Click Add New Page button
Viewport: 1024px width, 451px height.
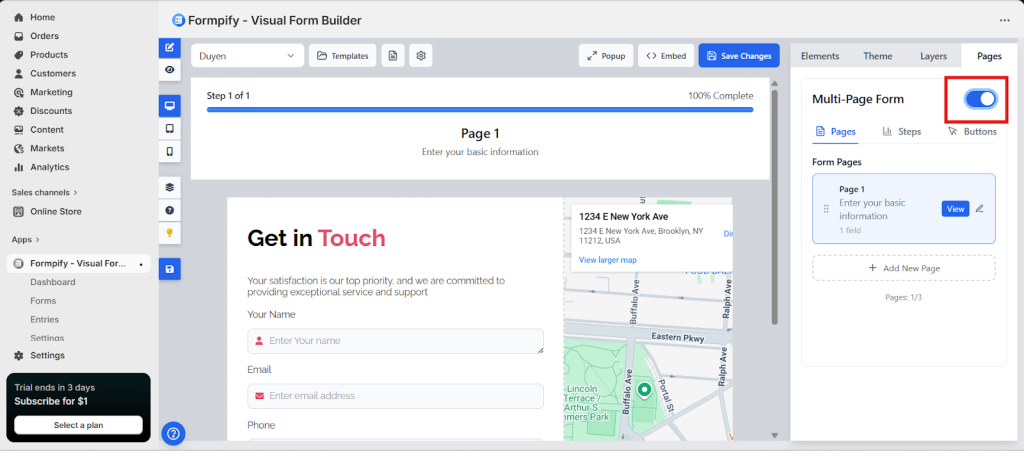click(x=903, y=268)
